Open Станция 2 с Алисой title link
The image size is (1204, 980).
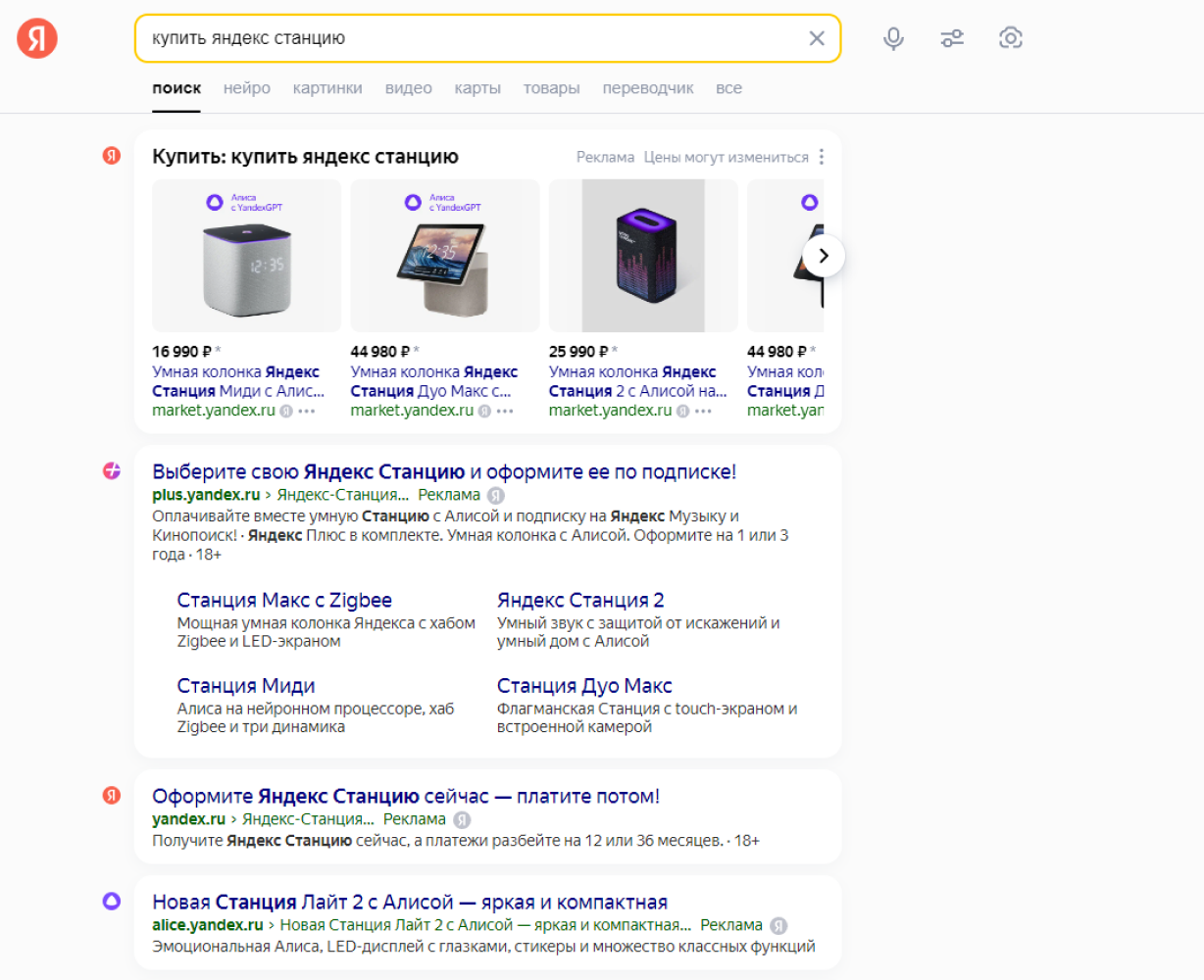[x=638, y=381]
